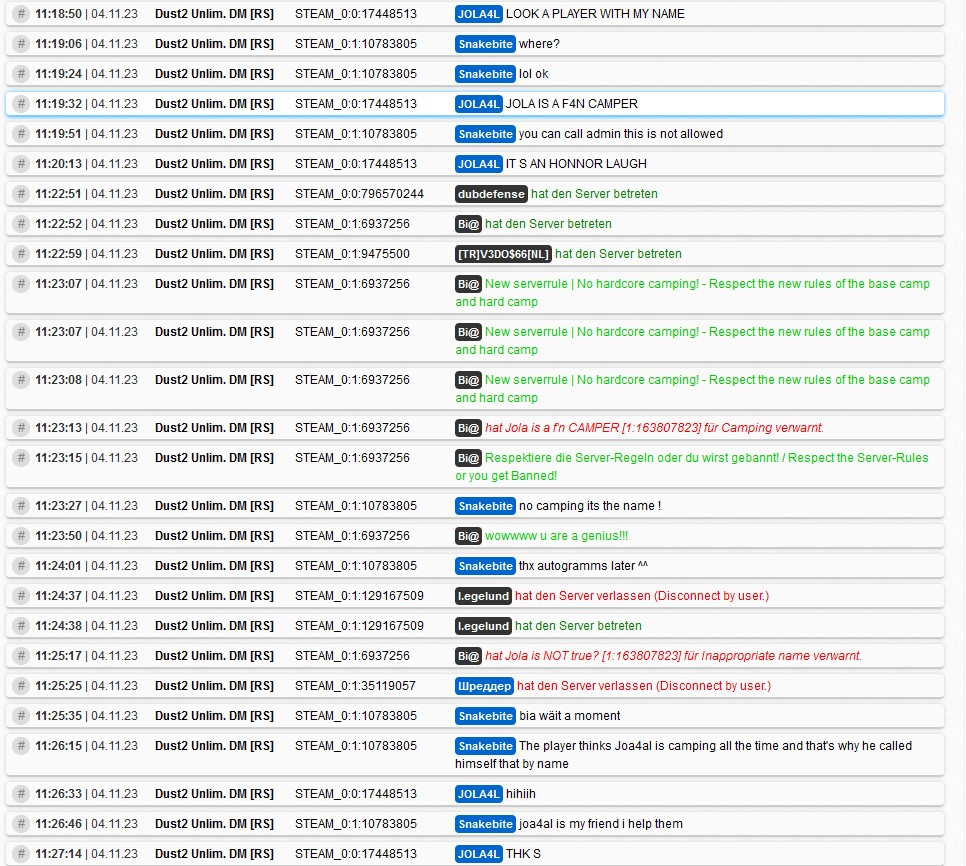Click Steam ID STEAM_0:0:796570244

click(x=359, y=194)
